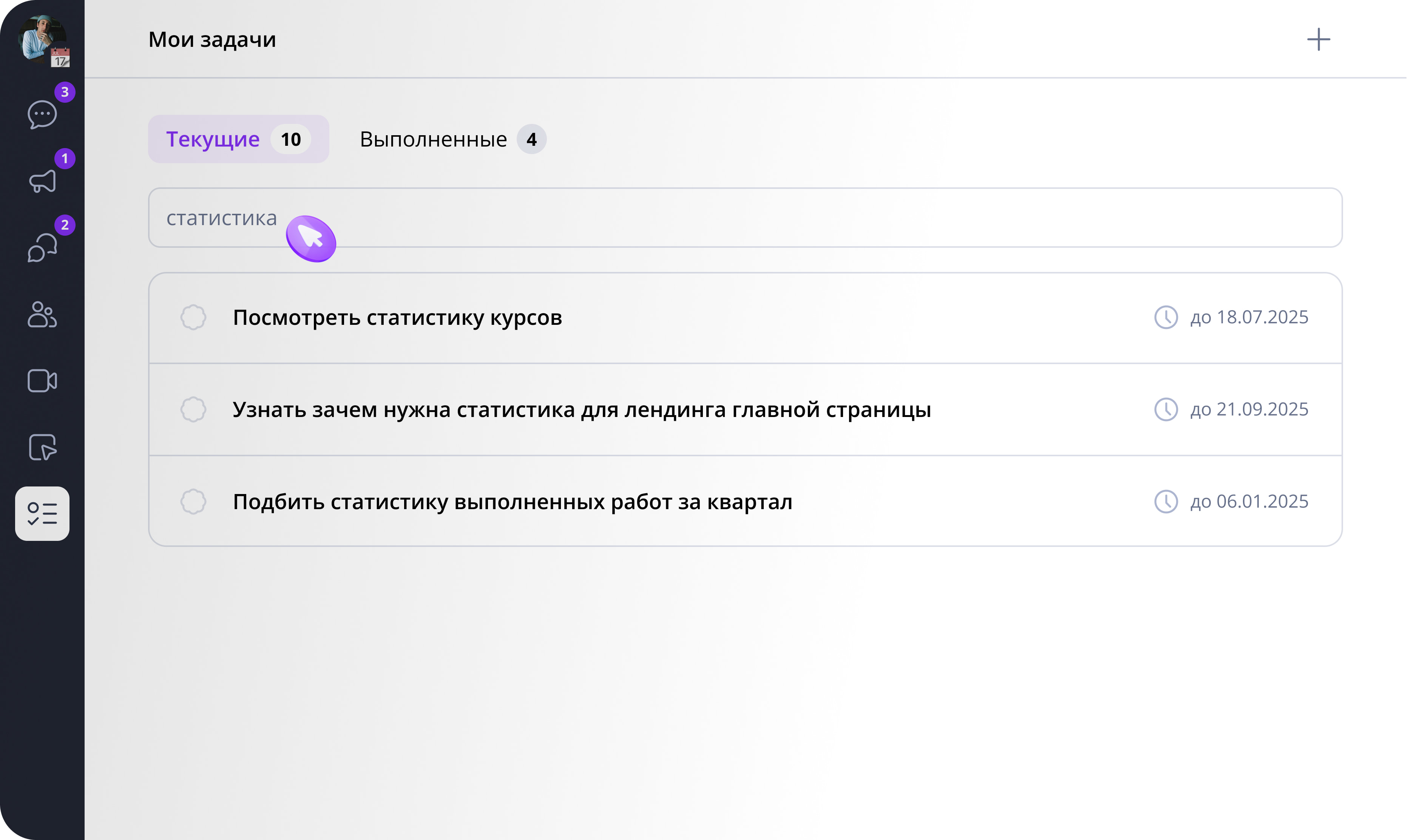Check off the 'Узнать зачем нужна статистика' task

tap(193, 409)
